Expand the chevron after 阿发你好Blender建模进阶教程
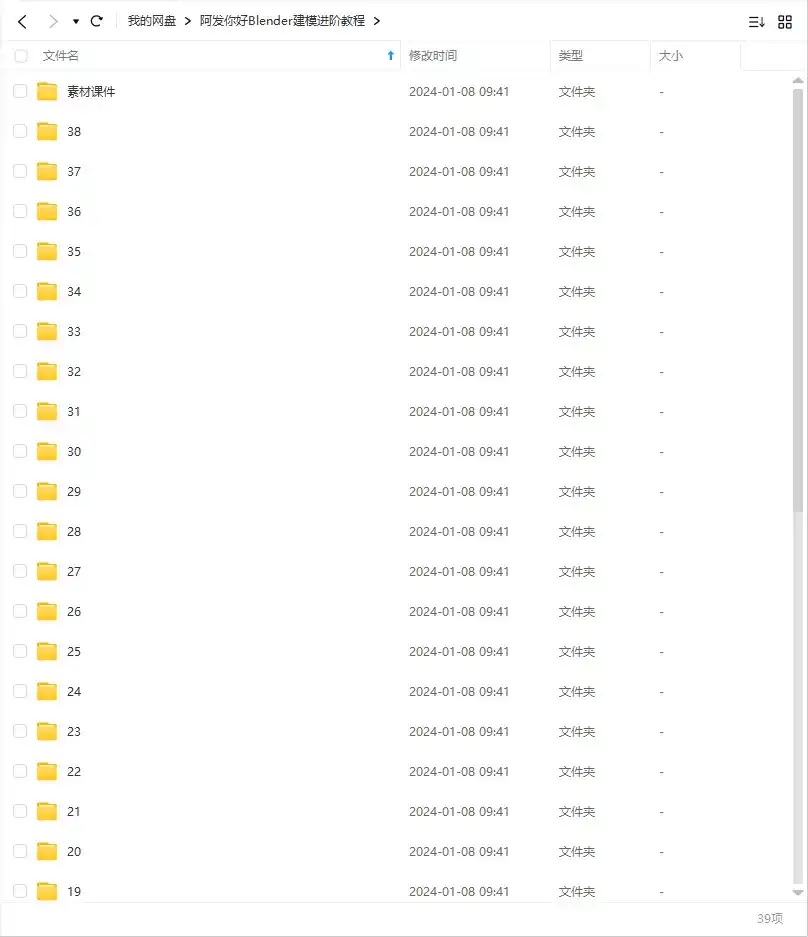The image size is (808, 937). pyautogui.click(x=376, y=21)
